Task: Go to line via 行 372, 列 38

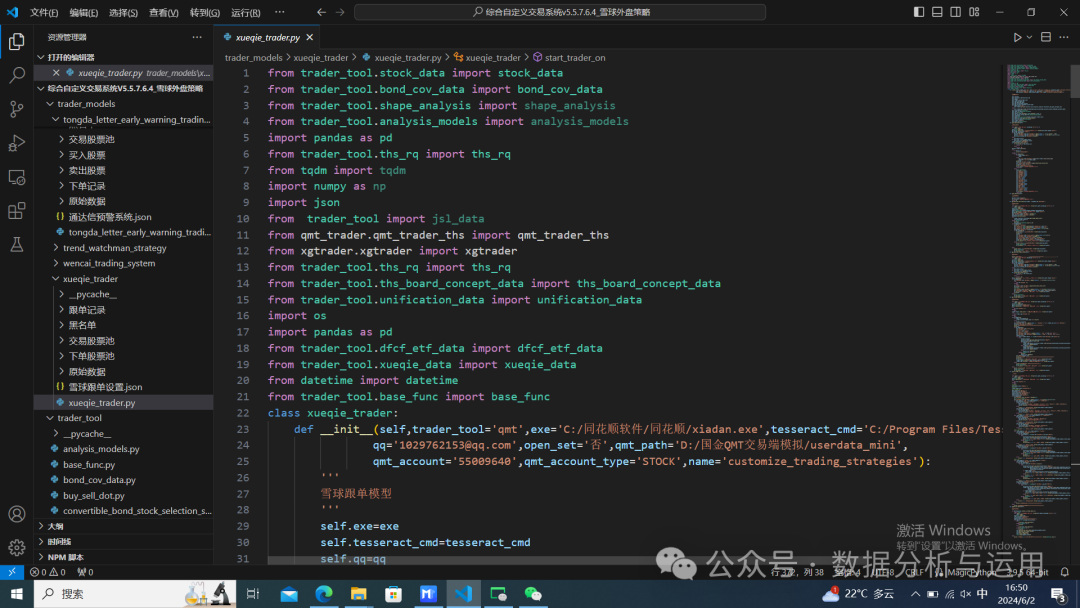Action: (x=798, y=572)
